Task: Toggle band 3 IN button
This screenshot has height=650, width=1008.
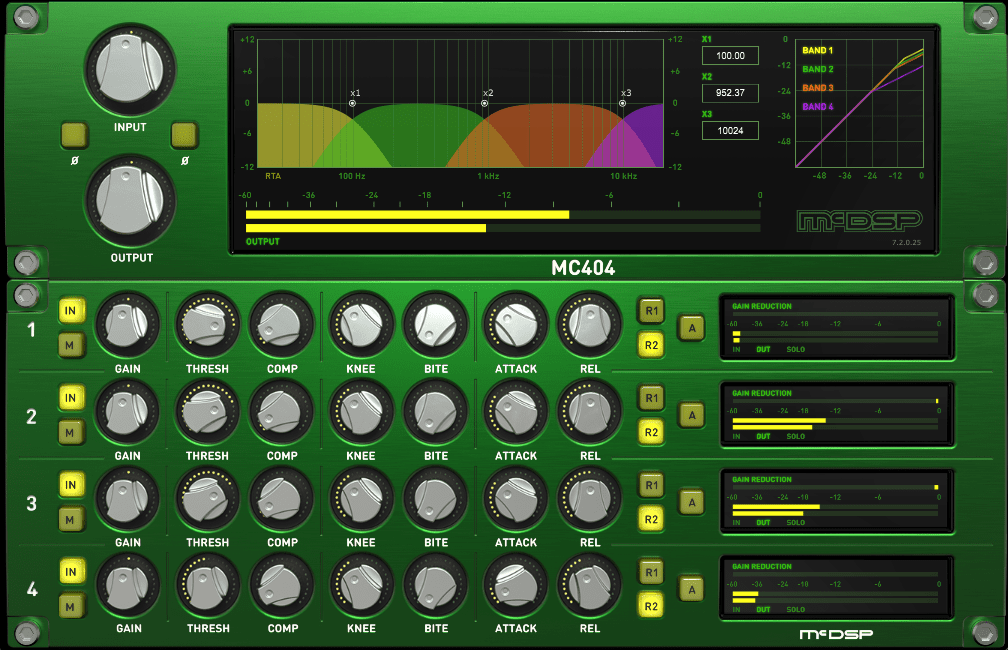Action: point(71,485)
